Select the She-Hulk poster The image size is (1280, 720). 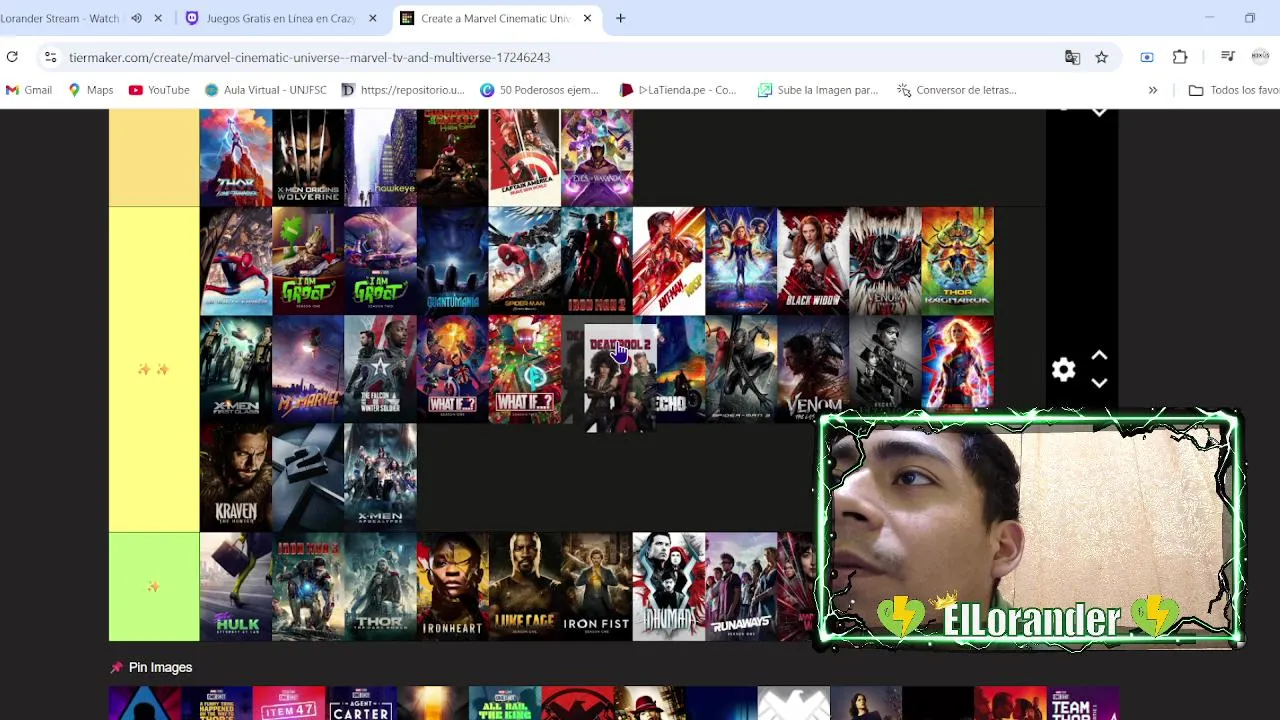tap(236, 587)
